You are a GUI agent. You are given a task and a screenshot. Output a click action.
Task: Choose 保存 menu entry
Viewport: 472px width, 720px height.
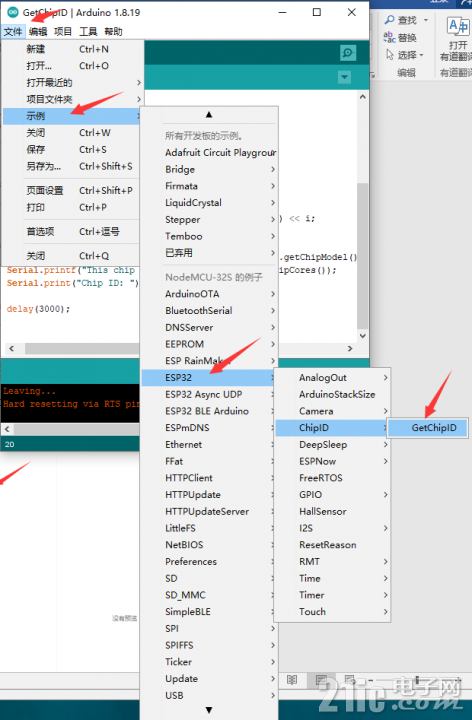(x=71, y=149)
